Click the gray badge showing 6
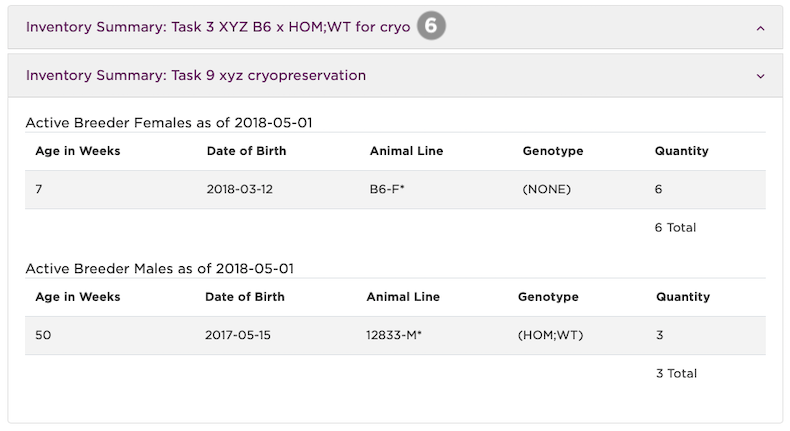 [431, 27]
